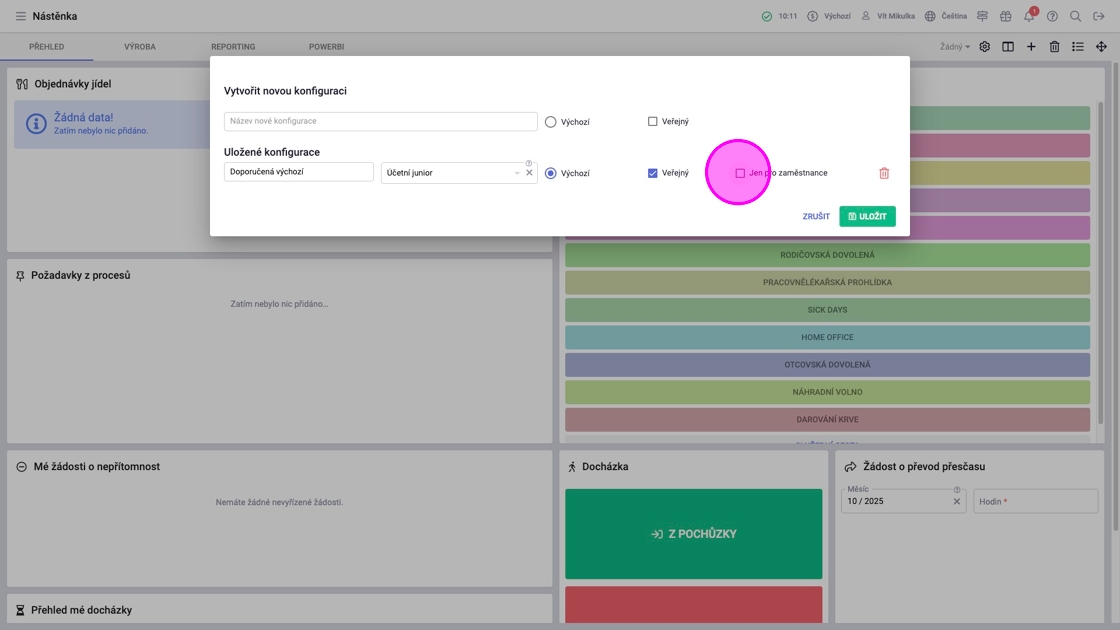
Task: Click the log out icon in header
Action: (x=1099, y=16)
